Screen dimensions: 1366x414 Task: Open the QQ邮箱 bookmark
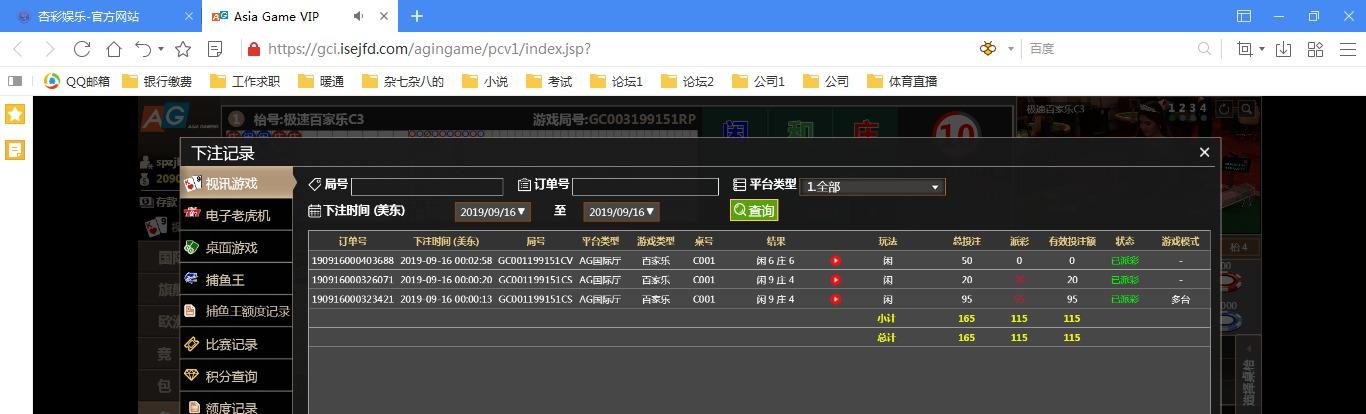pos(77,81)
